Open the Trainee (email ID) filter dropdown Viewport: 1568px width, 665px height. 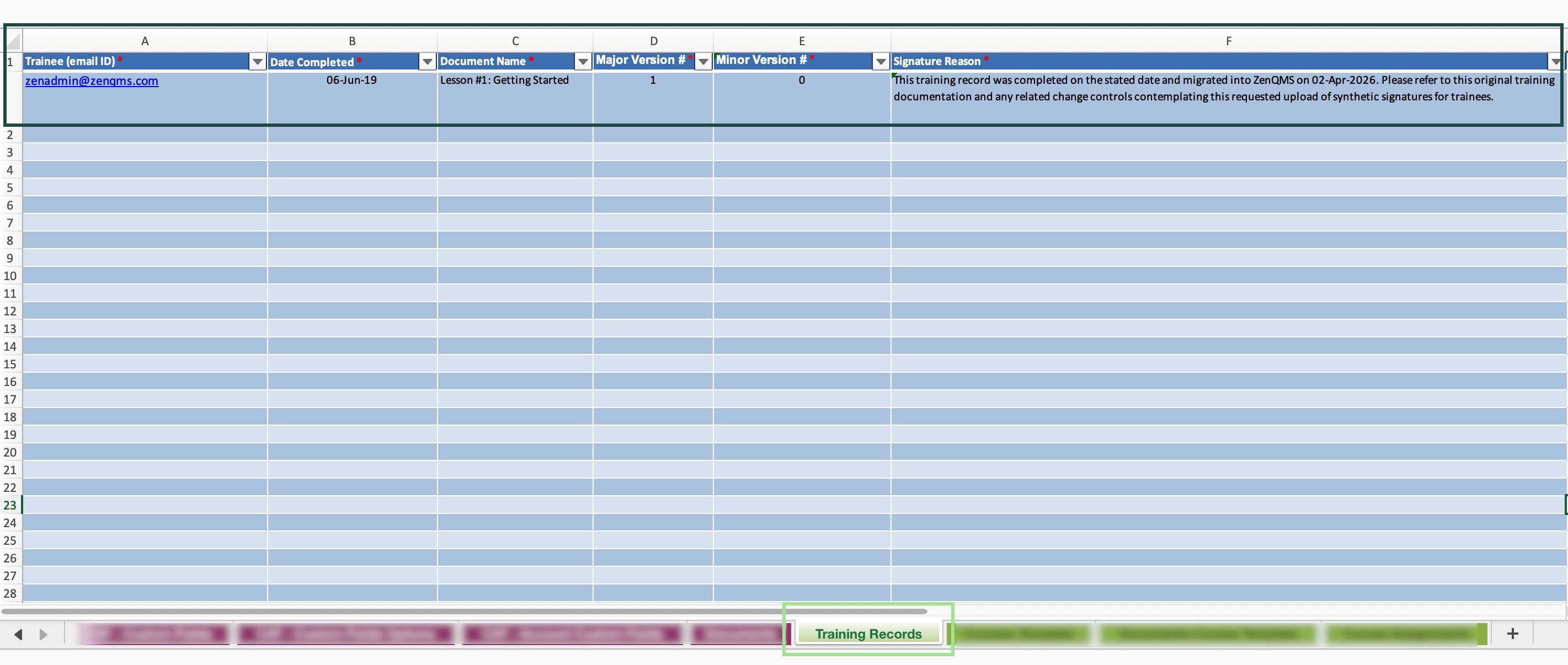pyautogui.click(x=258, y=61)
